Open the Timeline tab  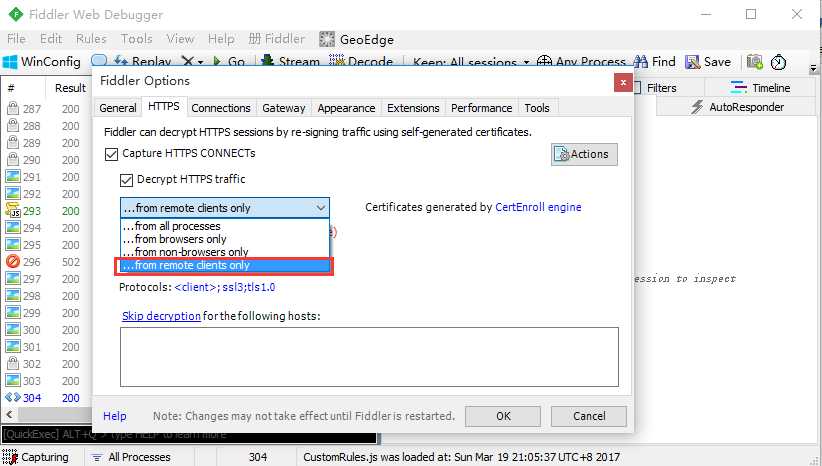(760, 88)
